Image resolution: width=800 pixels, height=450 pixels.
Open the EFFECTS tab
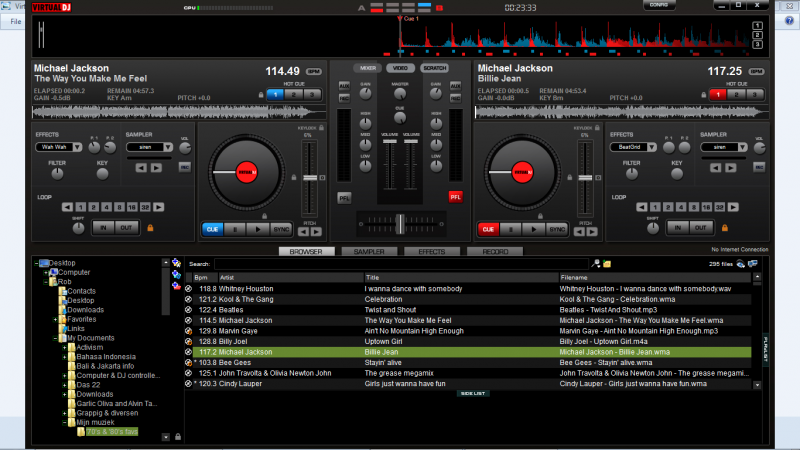click(x=432, y=252)
